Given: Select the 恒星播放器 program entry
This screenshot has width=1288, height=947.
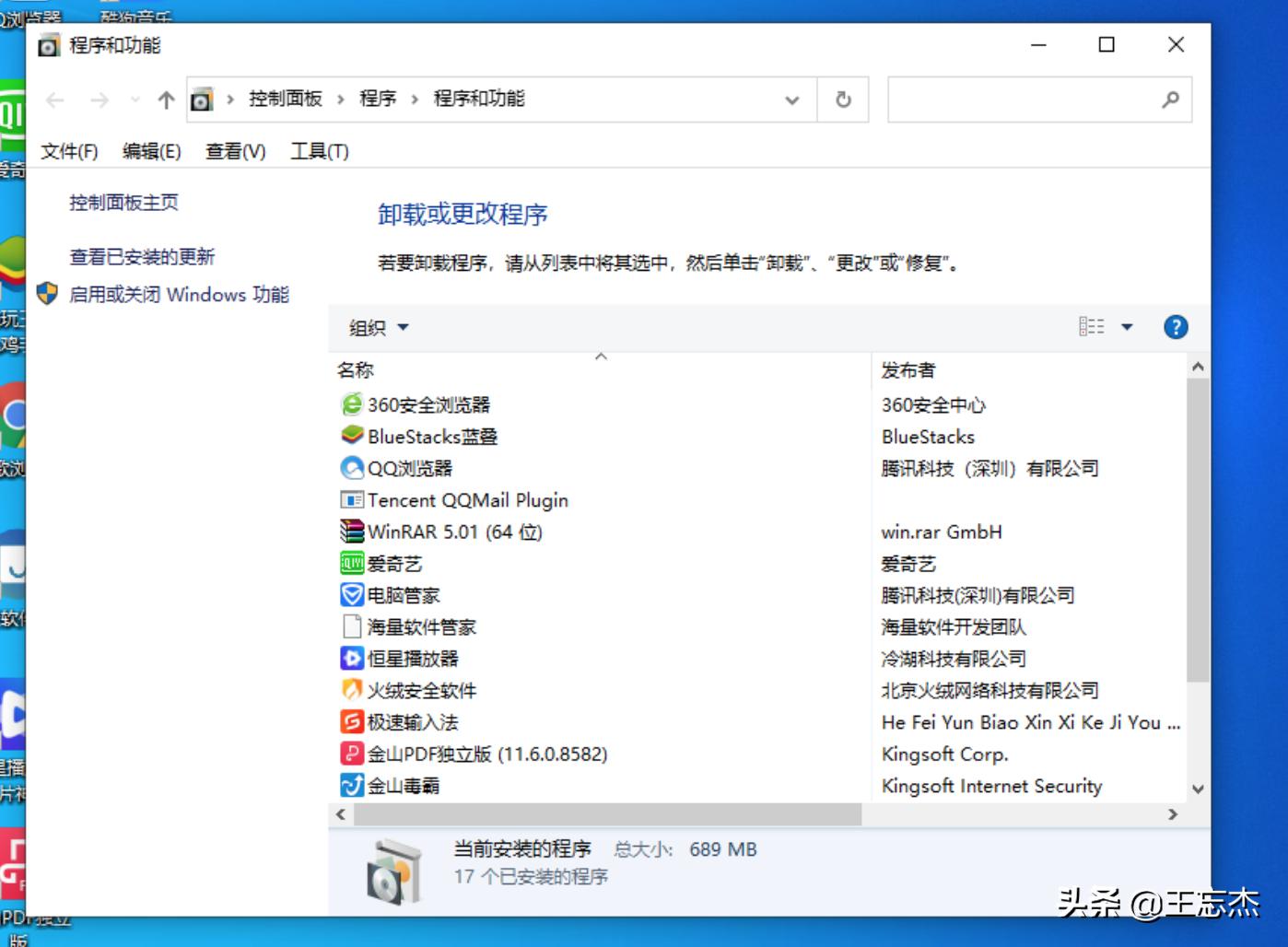Looking at the screenshot, I should pyautogui.click(x=415, y=658).
